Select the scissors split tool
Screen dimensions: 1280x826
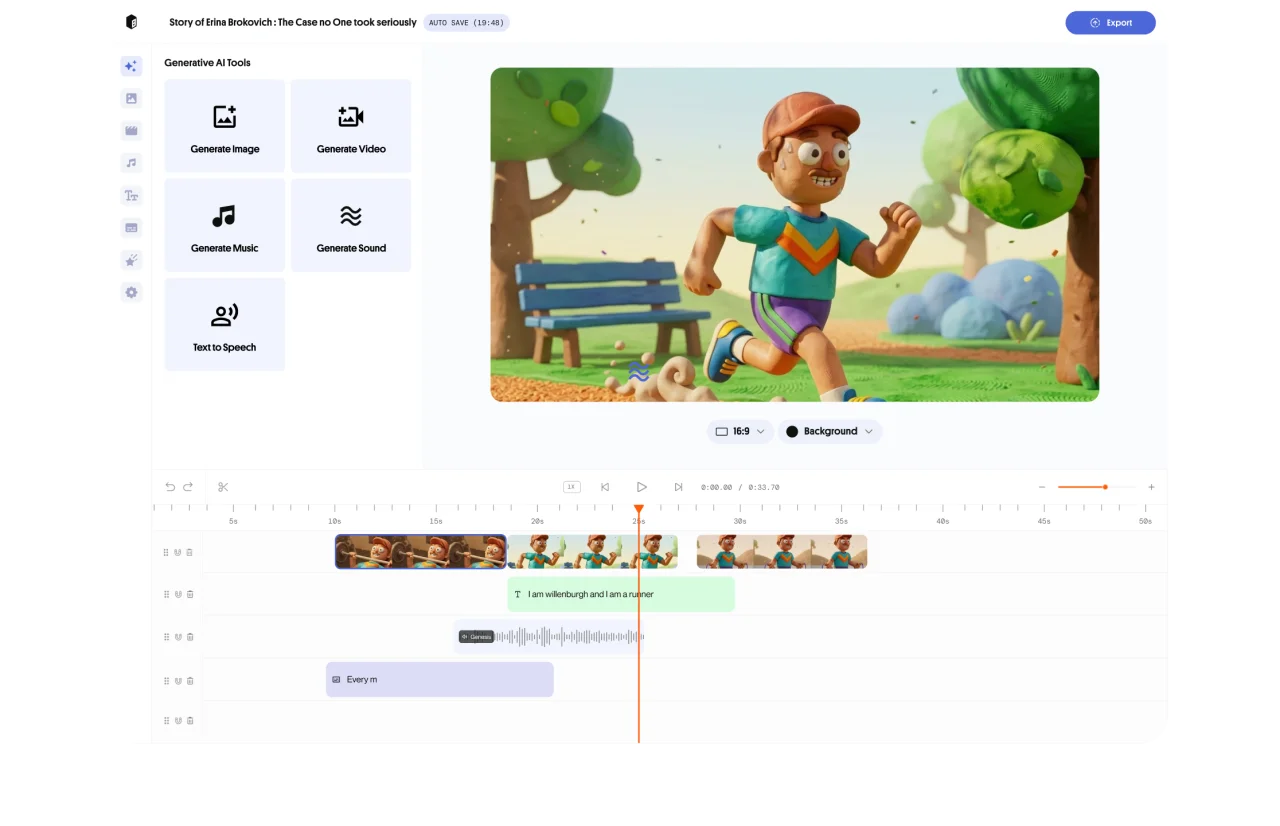223,487
